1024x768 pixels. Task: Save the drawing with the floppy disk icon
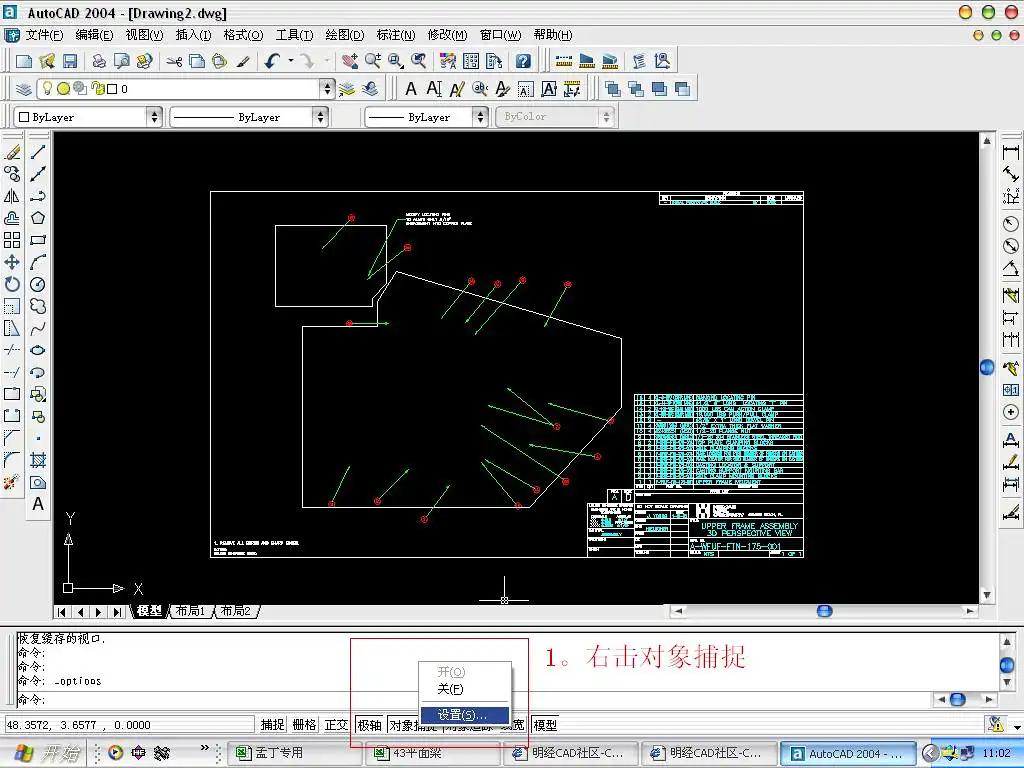pyautogui.click(x=70, y=61)
